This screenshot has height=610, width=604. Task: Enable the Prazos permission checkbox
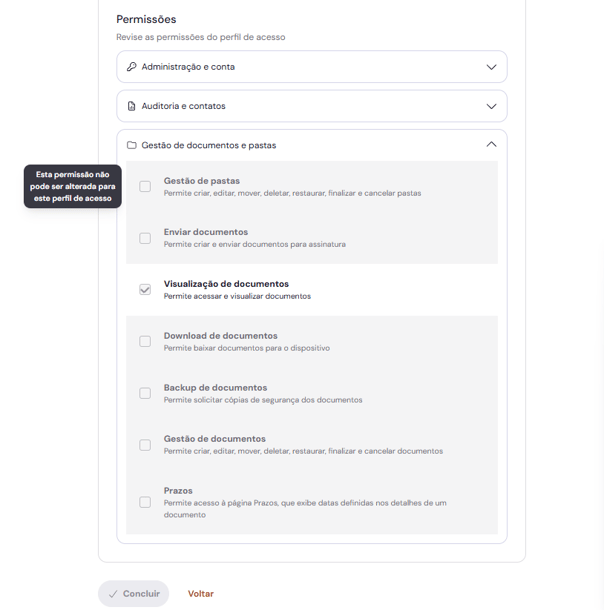[145, 502]
